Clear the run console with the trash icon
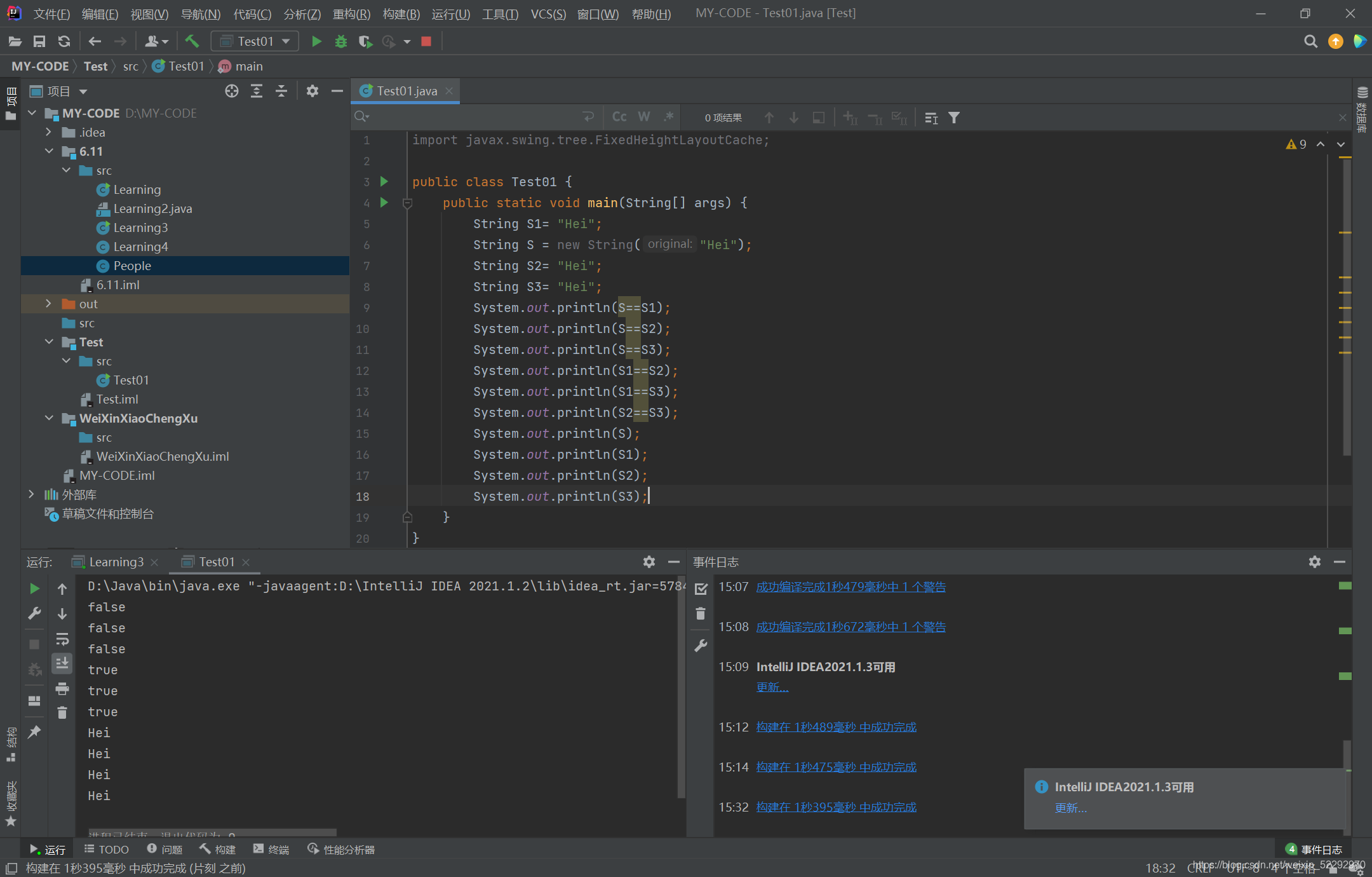 (62, 712)
